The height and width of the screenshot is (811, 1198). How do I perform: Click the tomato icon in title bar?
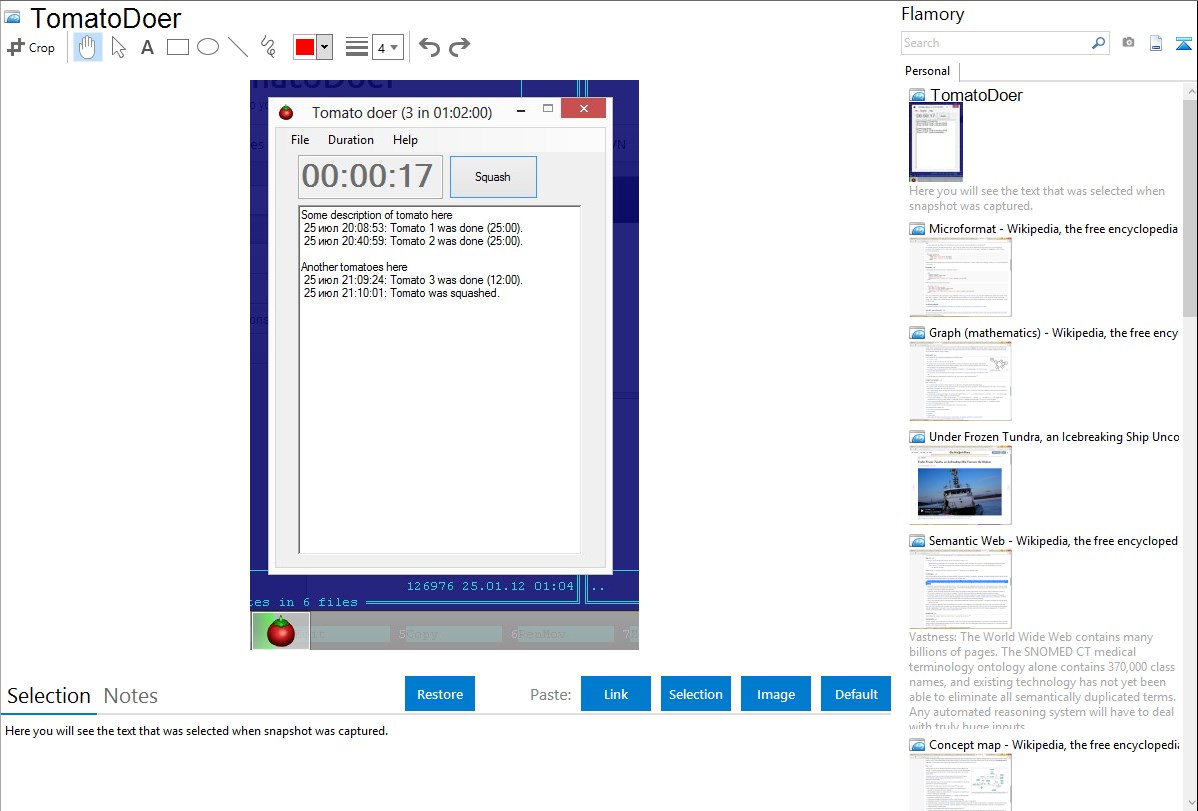click(x=287, y=112)
